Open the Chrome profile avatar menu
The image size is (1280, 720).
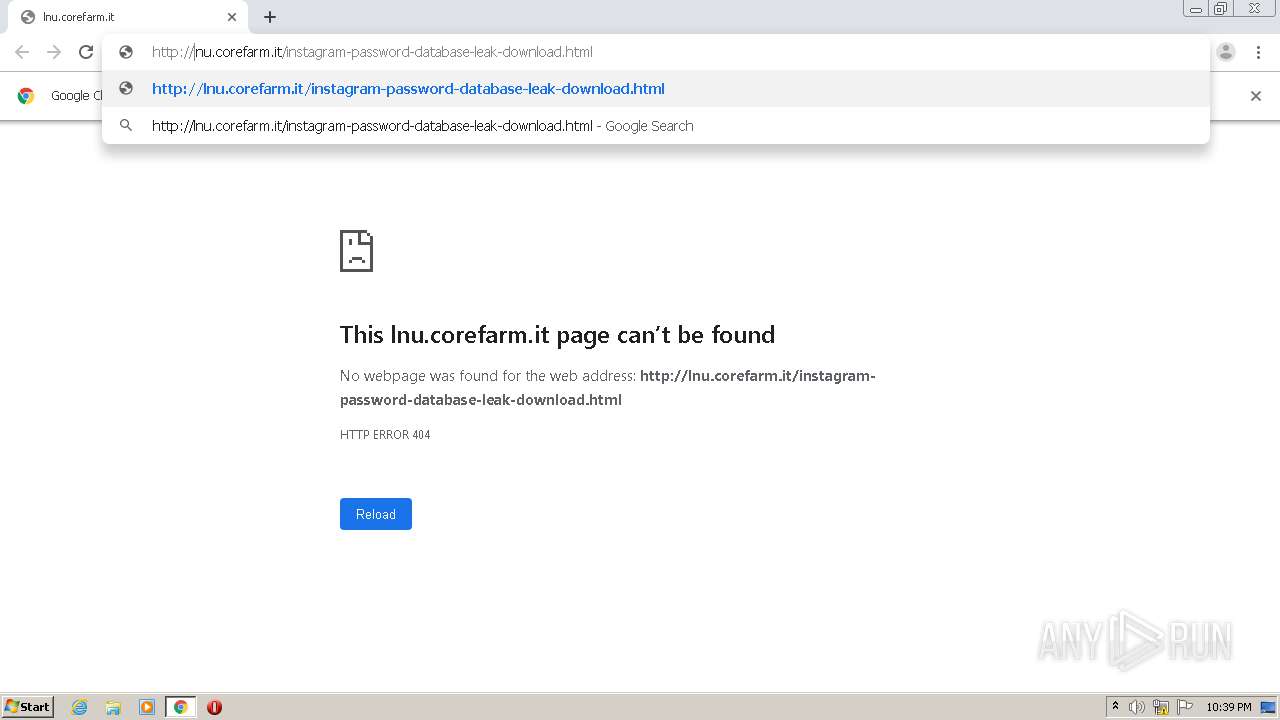[x=1226, y=52]
